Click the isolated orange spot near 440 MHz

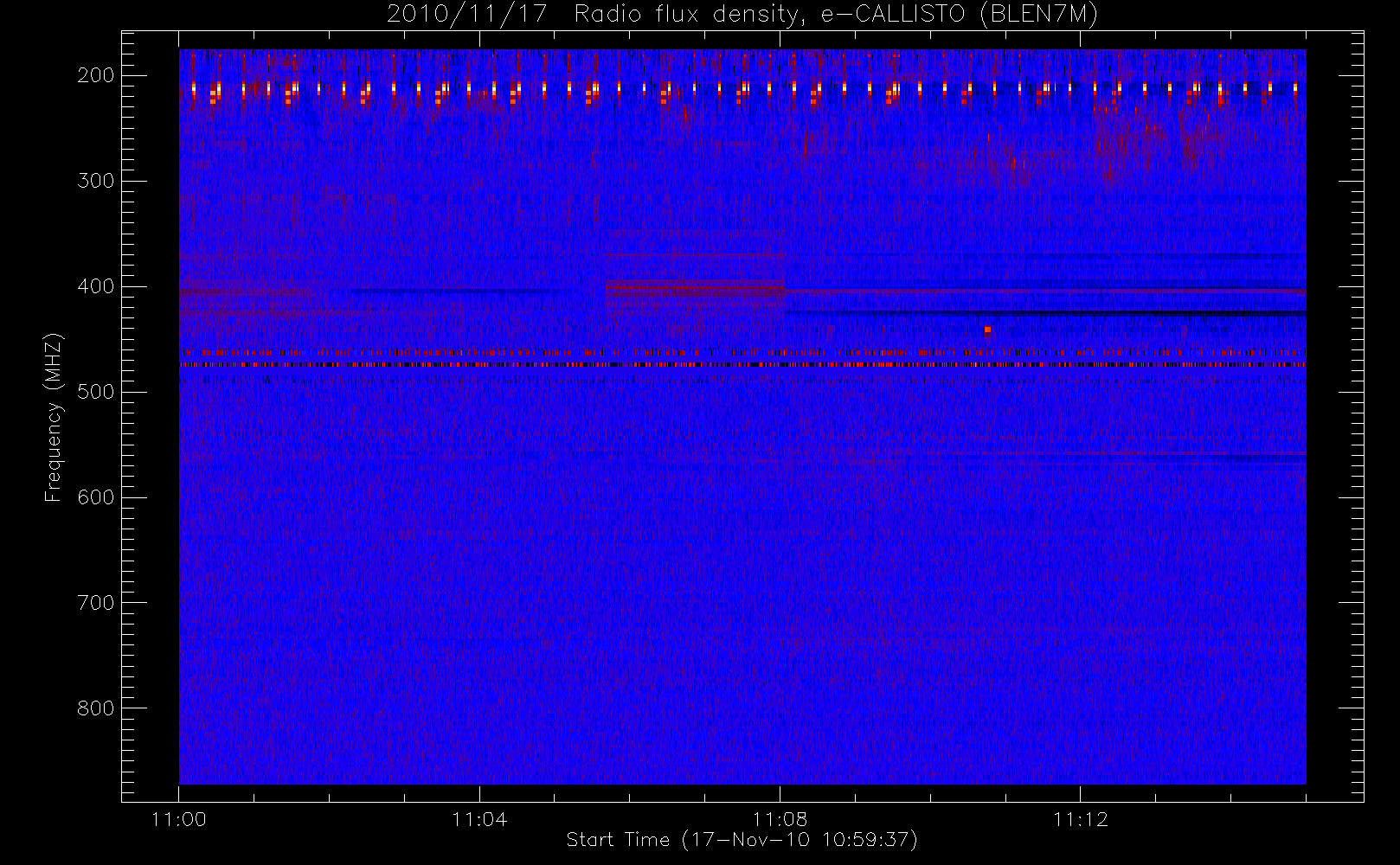pos(987,330)
